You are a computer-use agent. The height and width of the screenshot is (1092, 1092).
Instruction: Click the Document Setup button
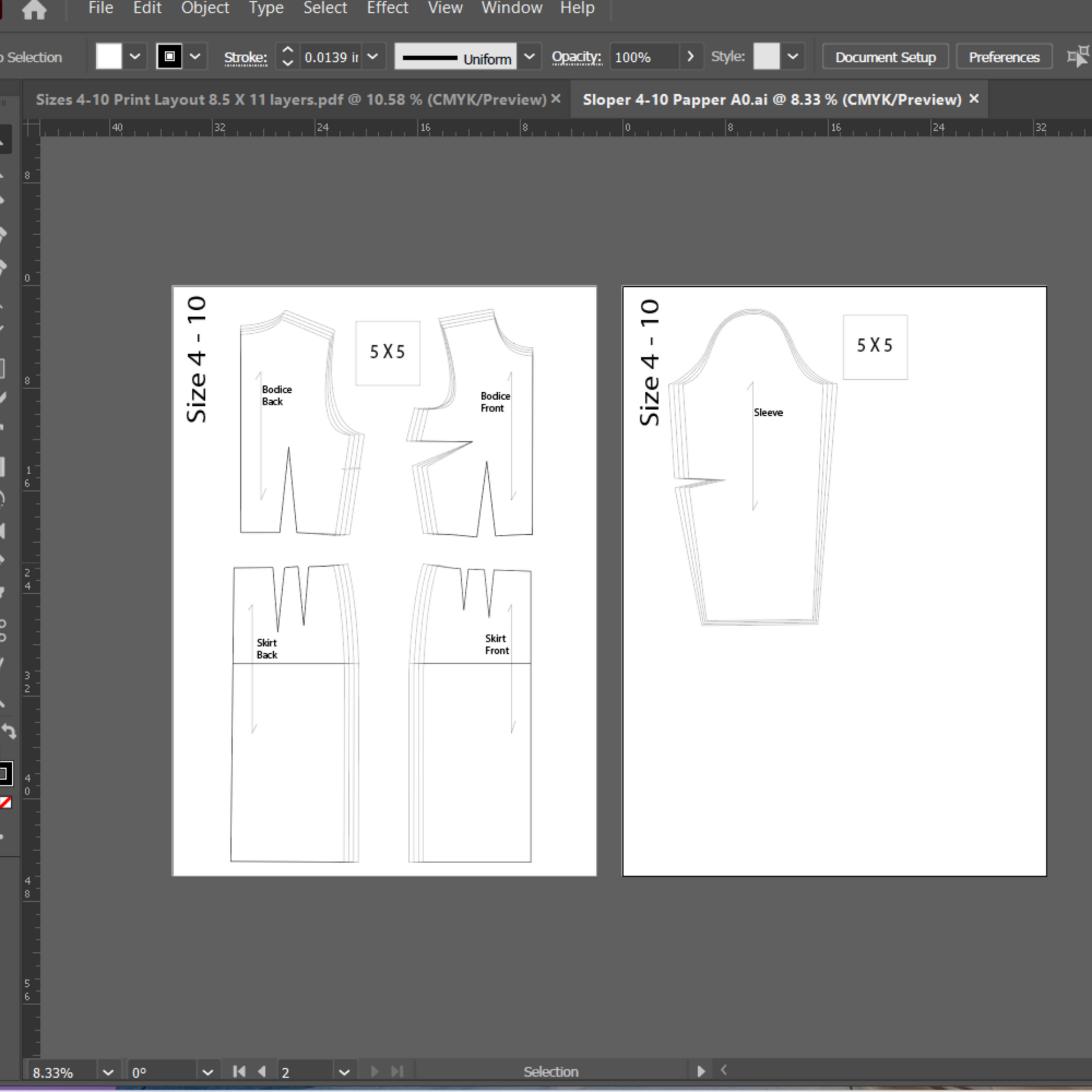coord(884,57)
